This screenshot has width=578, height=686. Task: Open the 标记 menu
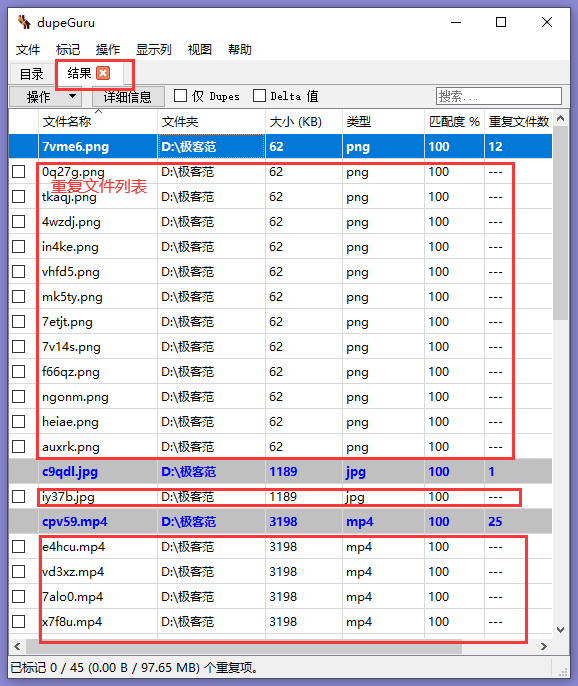tap(68, 49)
